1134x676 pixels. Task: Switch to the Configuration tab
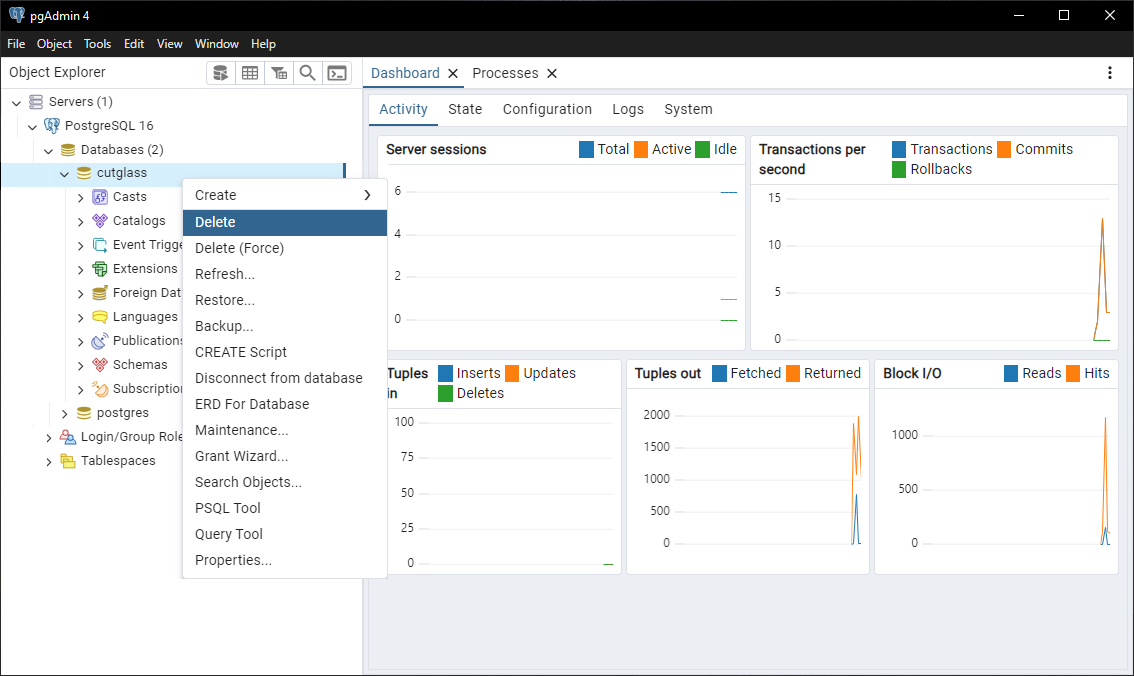[x=547, y=109]
